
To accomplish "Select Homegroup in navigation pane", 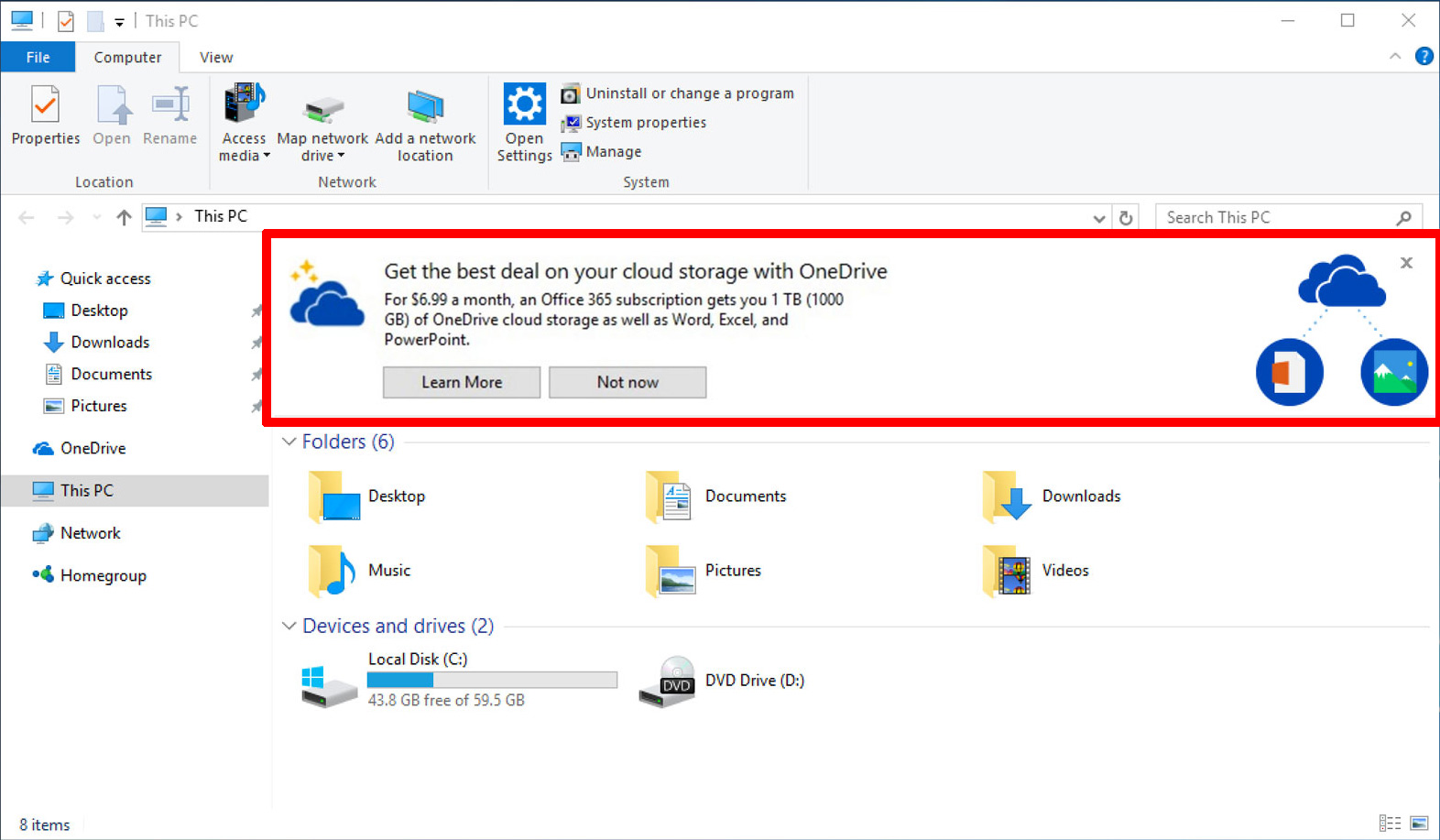I will click(89, 575).
